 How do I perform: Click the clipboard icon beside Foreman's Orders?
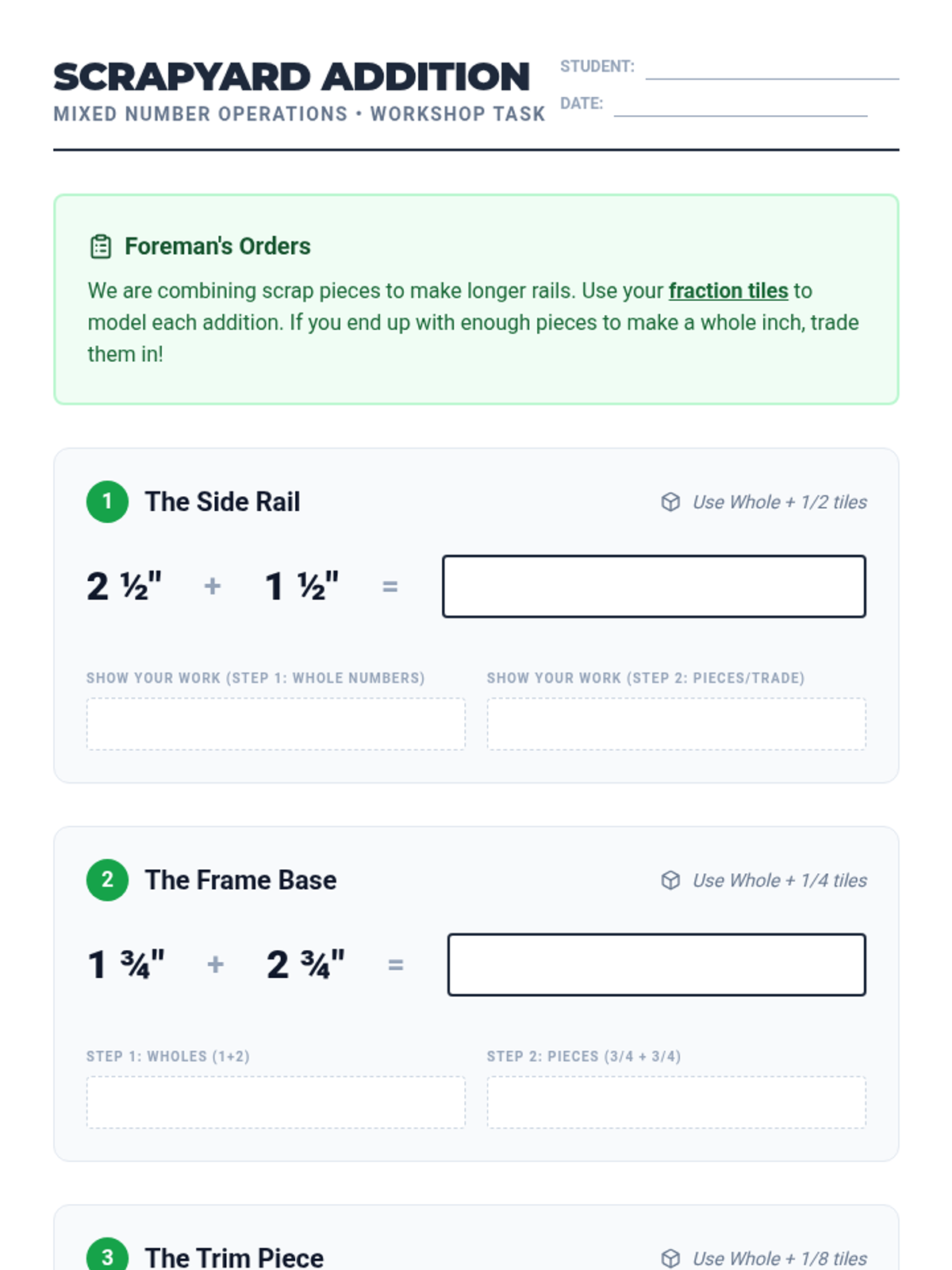tap(101, 247)
